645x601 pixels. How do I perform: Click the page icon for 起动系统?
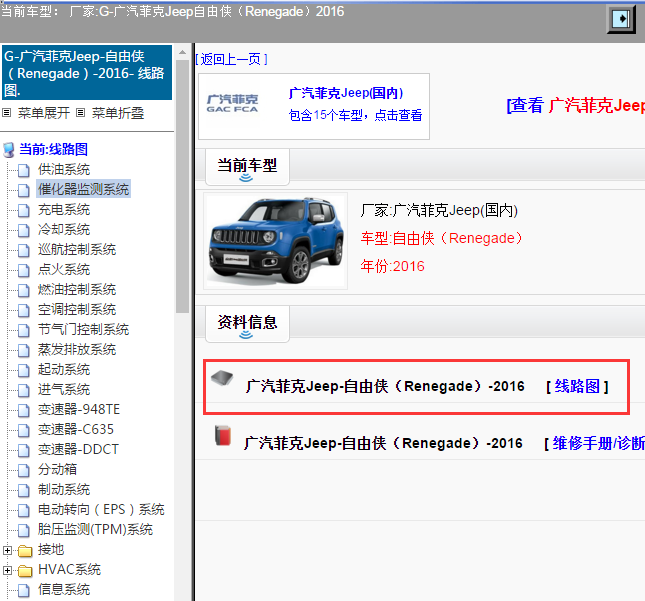click(x=24, y=370)
